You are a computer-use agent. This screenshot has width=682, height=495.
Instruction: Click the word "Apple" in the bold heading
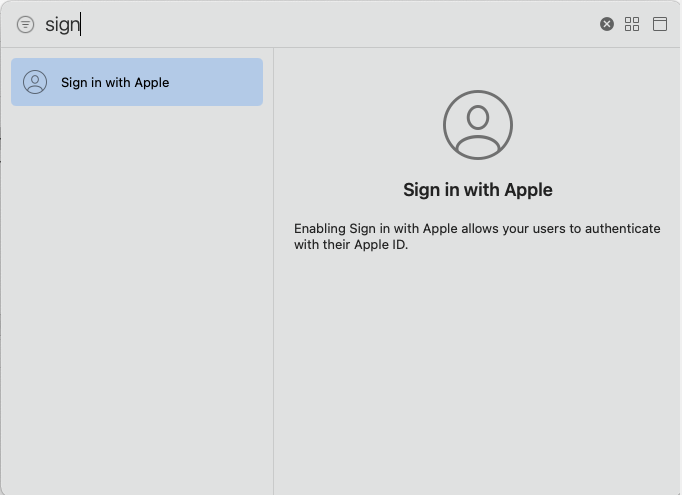click(528, 190)
